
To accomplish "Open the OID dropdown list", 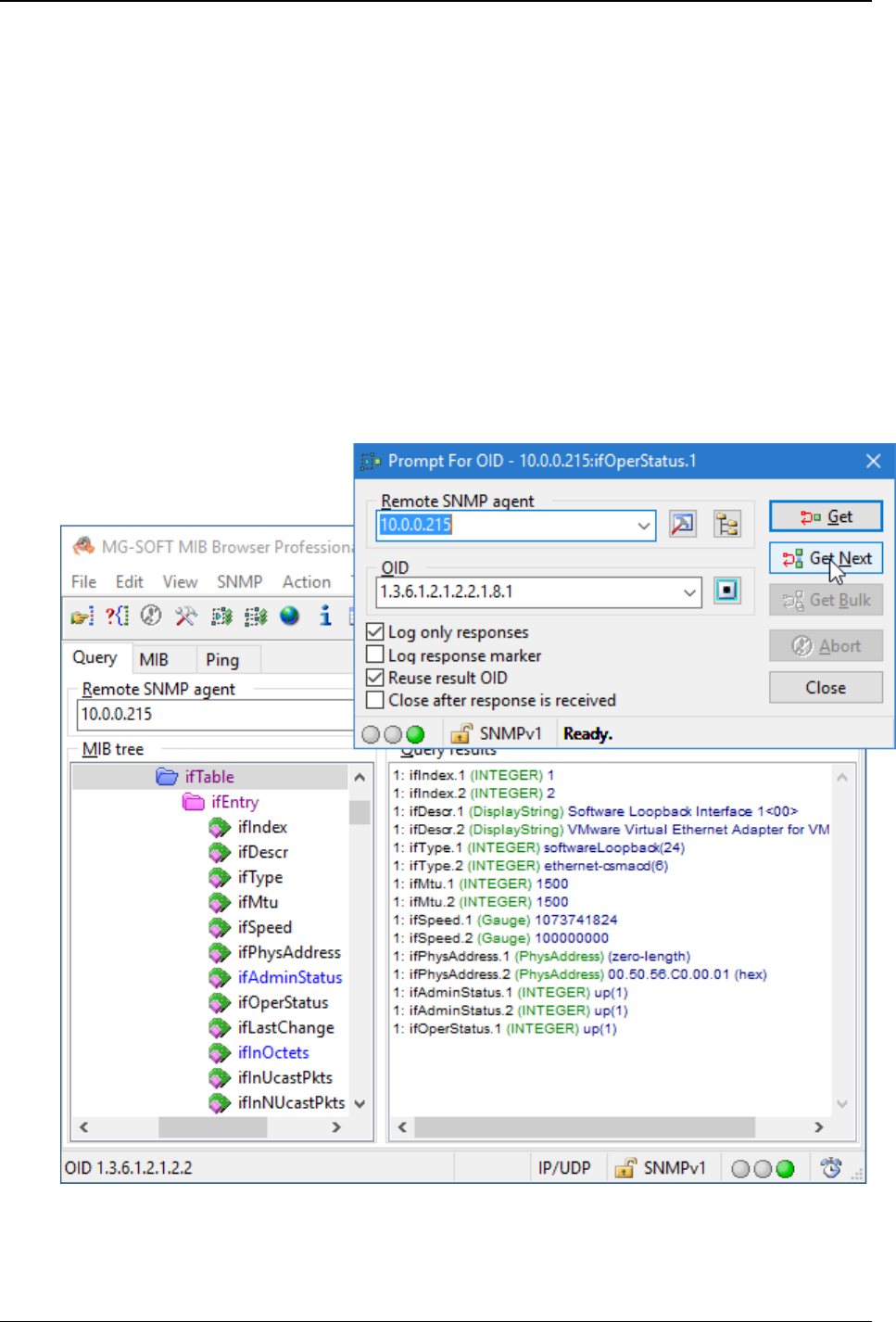I will pos(689,591).
